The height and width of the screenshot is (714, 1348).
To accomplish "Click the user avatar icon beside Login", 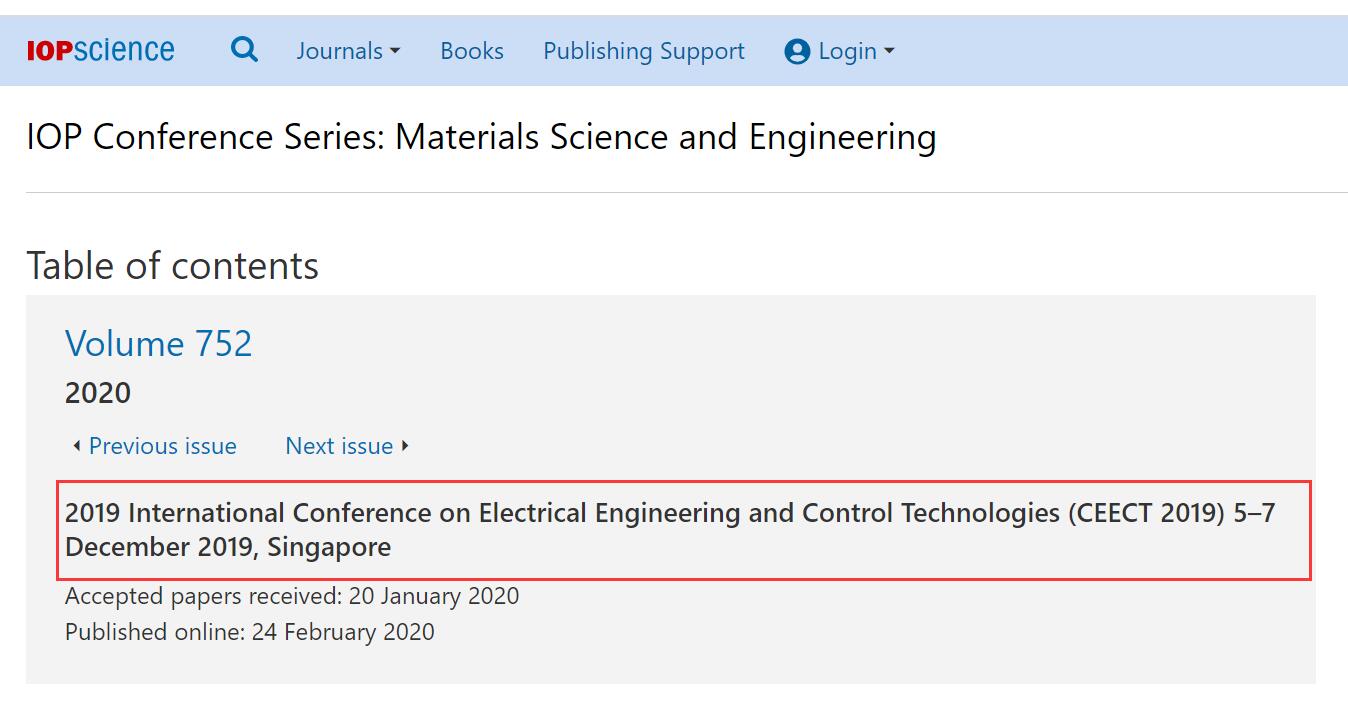I will click(x=797, y=52).
